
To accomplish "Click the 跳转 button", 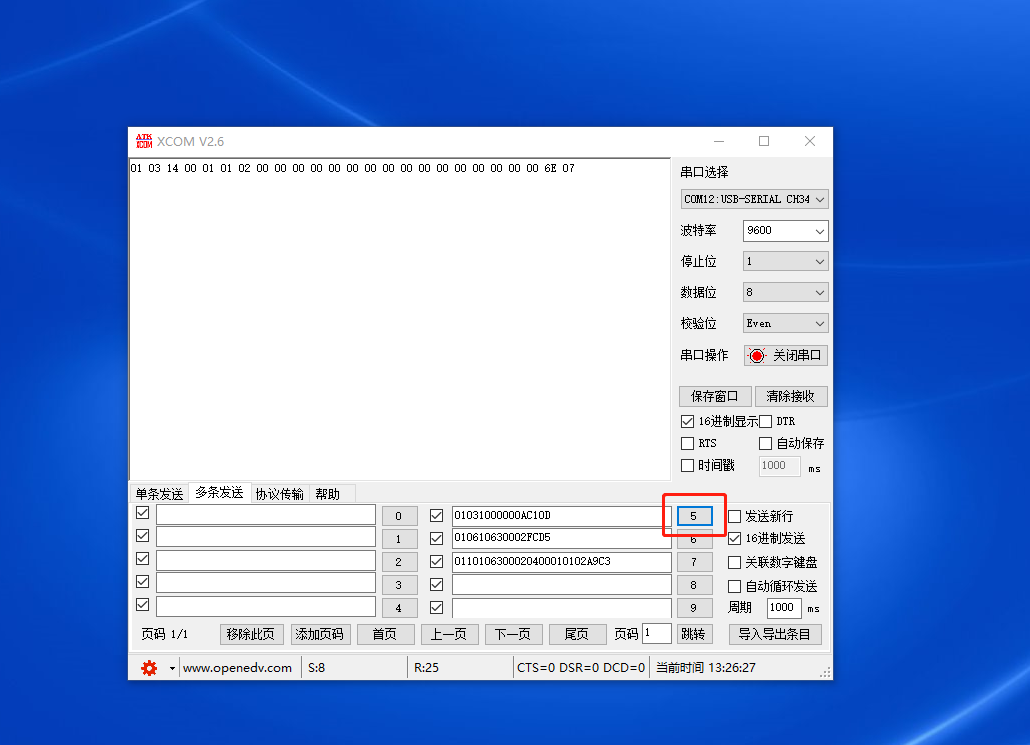I will 694,635.
